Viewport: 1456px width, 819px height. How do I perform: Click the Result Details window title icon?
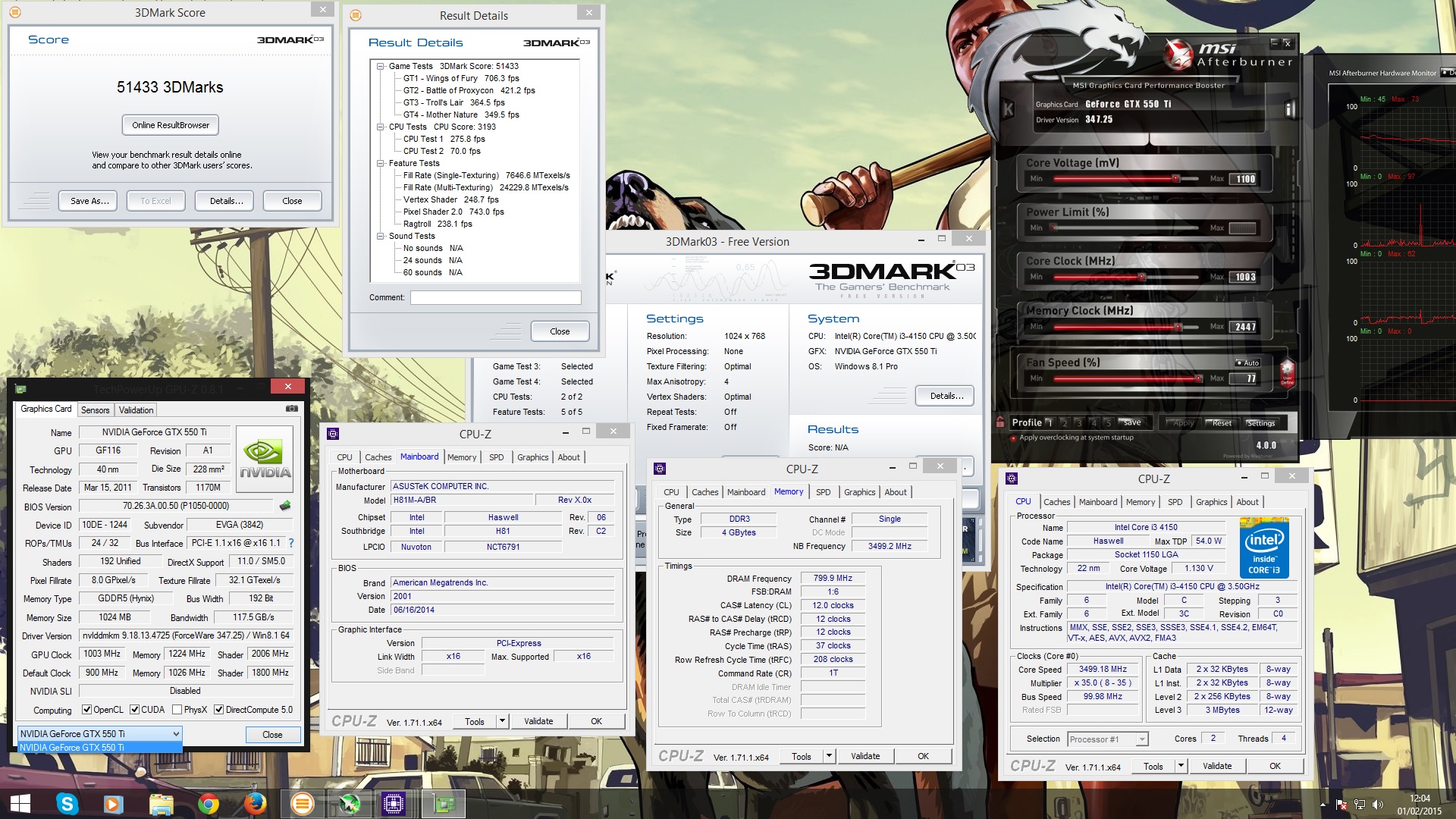pyautogui.click(x=356, y=15)
